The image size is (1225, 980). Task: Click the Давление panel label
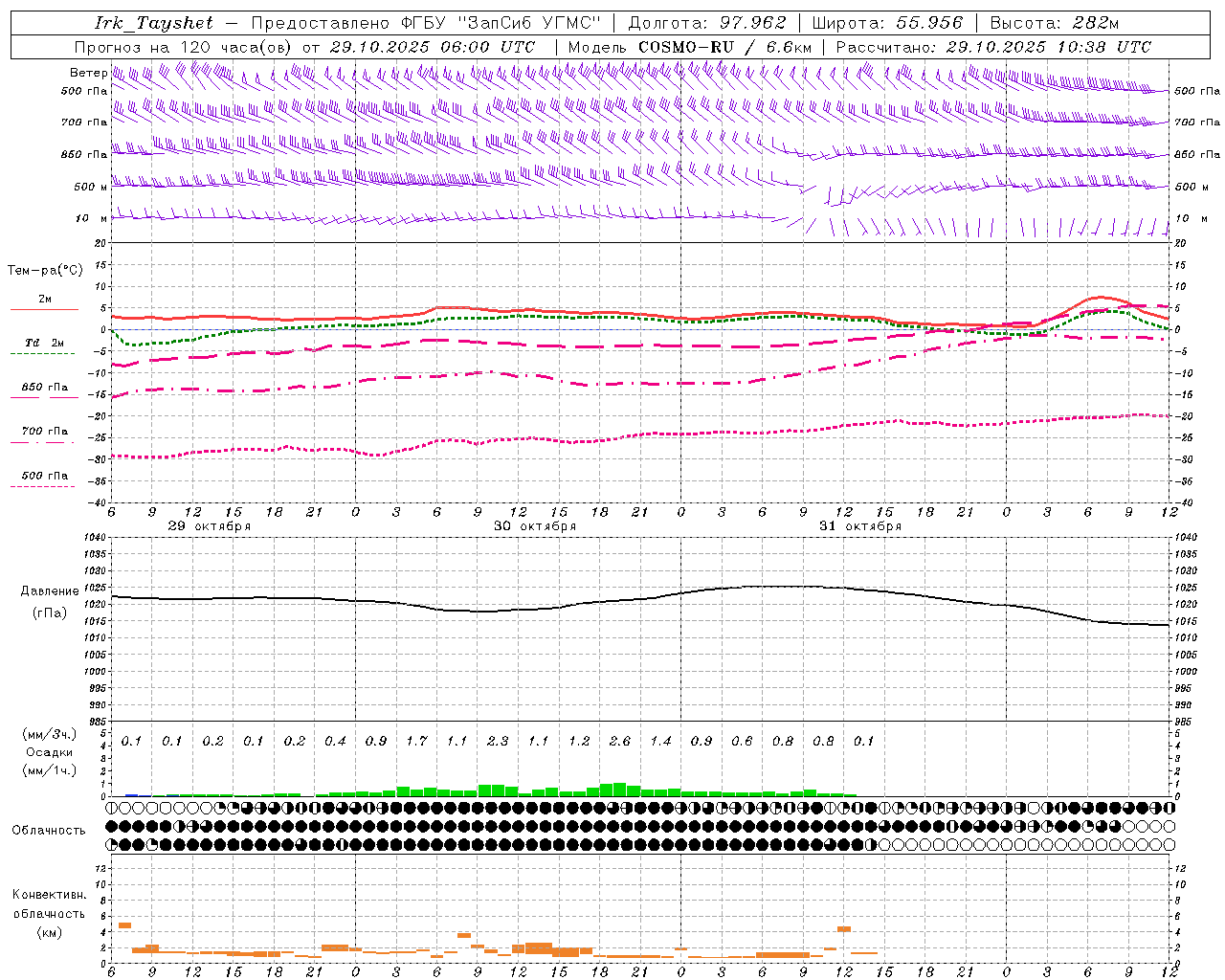(x=50, y=591)
